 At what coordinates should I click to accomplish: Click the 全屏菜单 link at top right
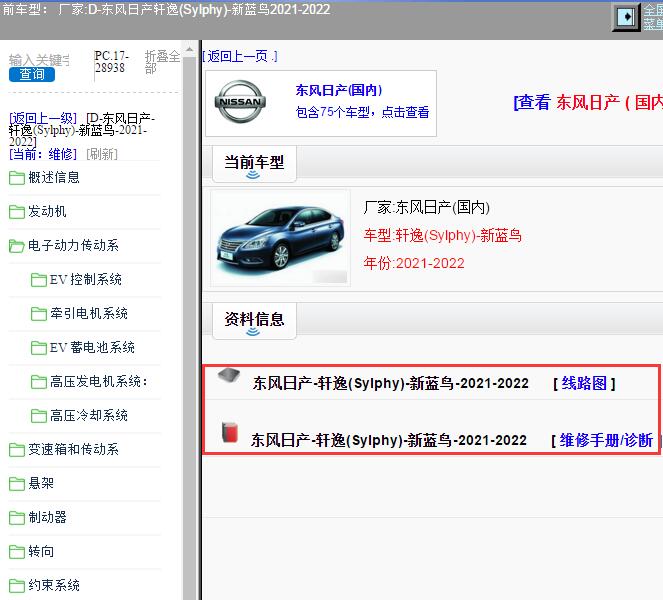[x=653, y=17]
